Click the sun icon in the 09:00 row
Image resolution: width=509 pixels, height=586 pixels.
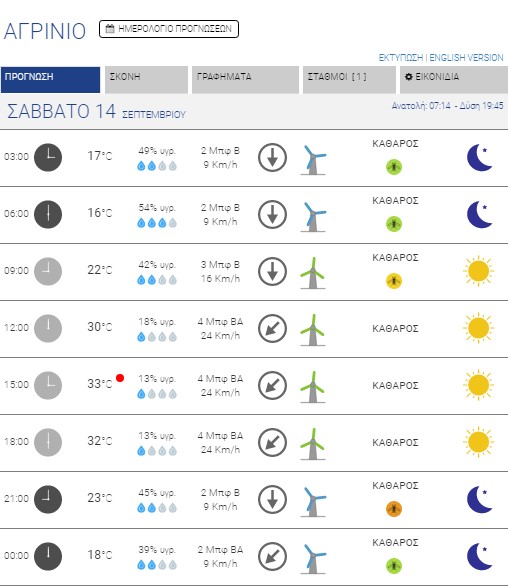(478, 271)
